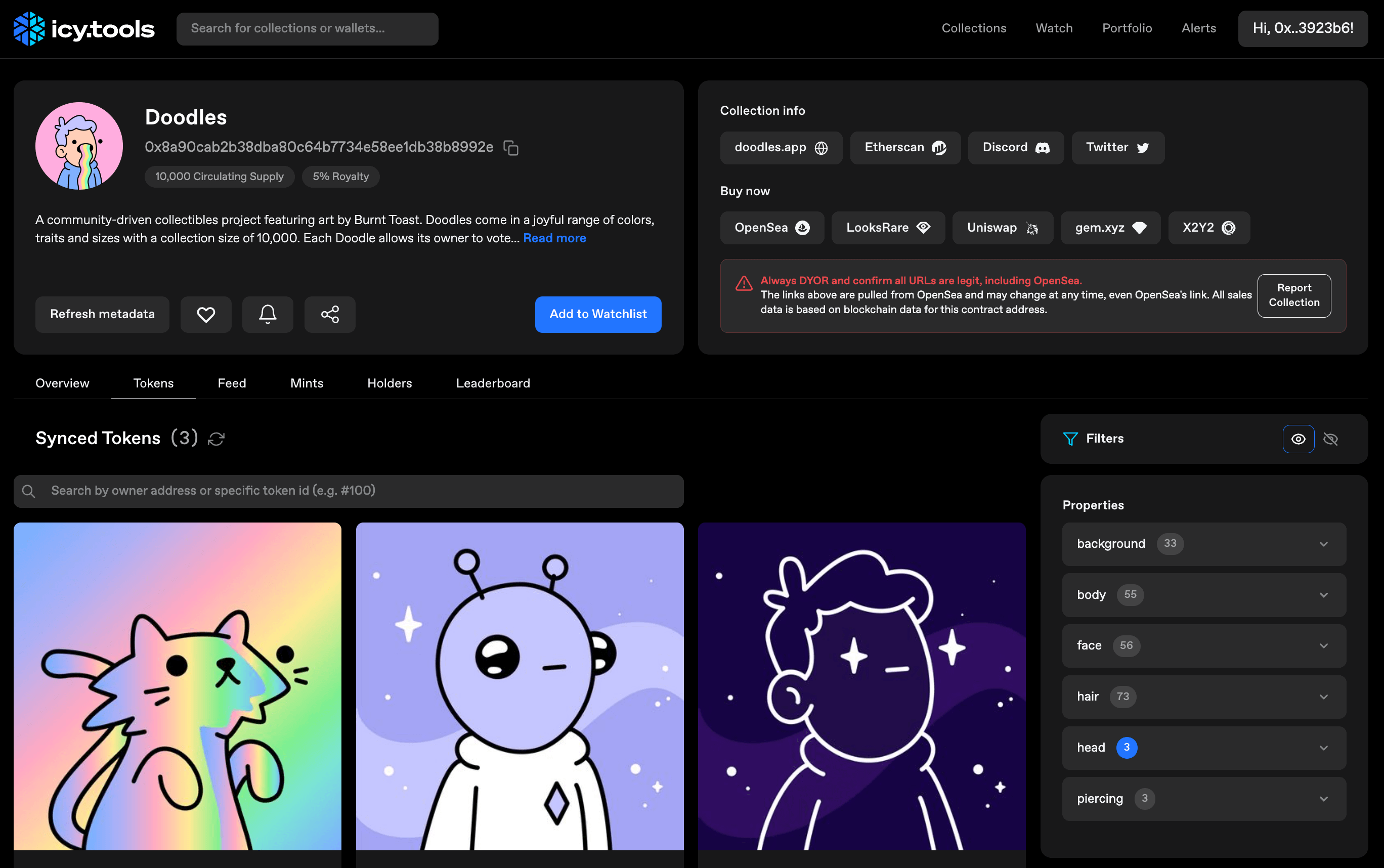Open the dark purple Doodle token thumbnail
Screen dimensions: 1384x868
pyautogui.click(x=861, y=686)
